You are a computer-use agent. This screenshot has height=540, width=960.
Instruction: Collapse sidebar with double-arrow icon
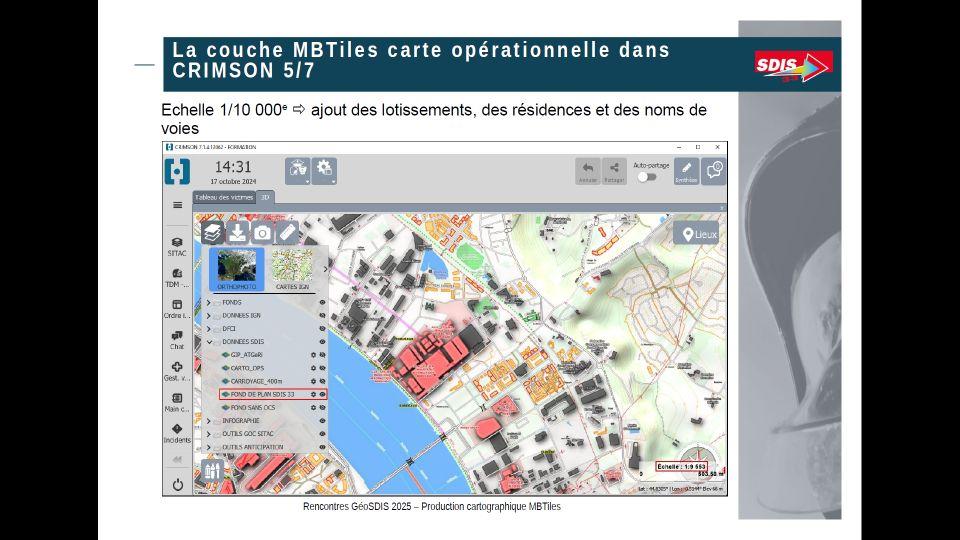(x=177, y=459)
